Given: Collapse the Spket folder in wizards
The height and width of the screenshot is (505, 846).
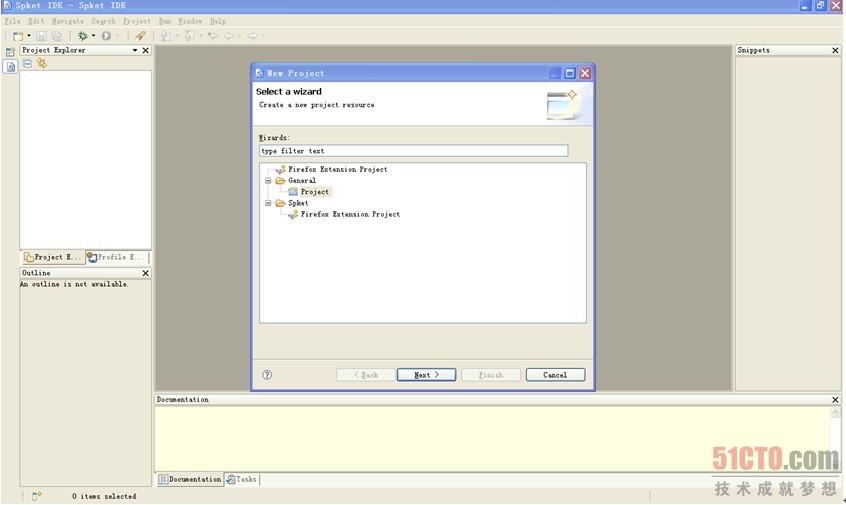Looking at the screenshot, I should (x=268, y=203).
